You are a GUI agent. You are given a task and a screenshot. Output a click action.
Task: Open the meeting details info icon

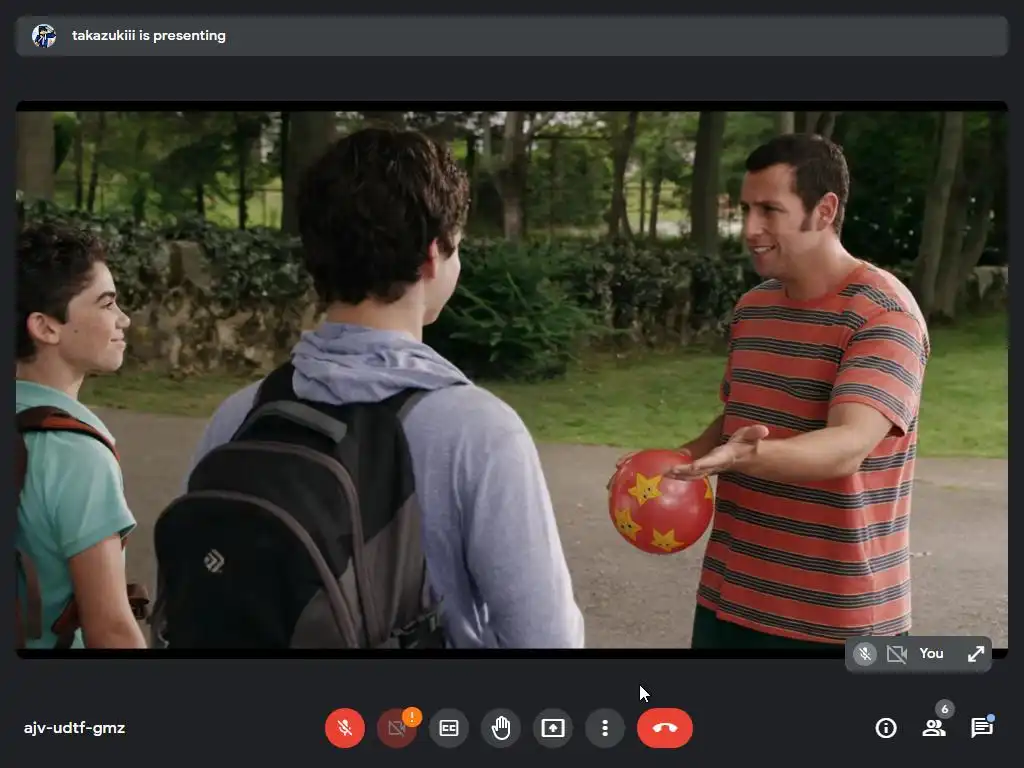[886, 728]
